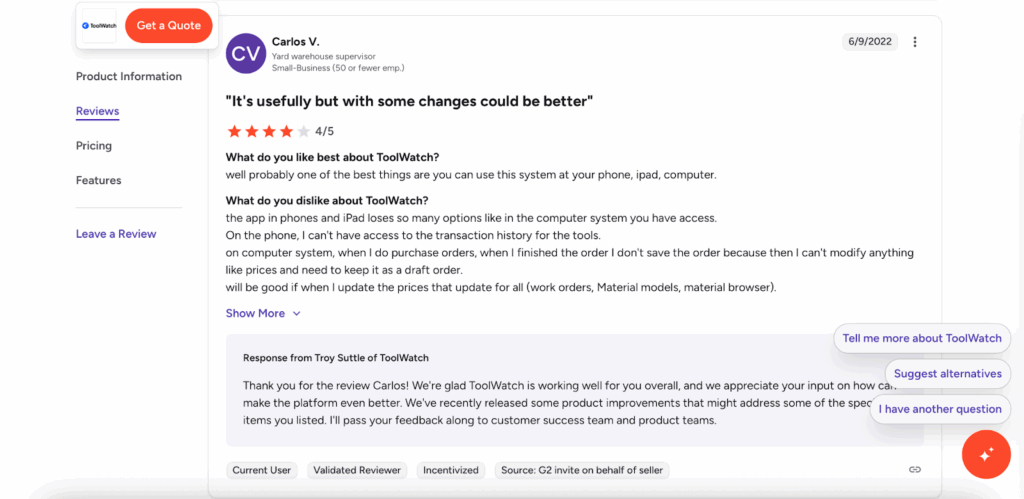Click the 4/5 star rating

coord(280,131)
